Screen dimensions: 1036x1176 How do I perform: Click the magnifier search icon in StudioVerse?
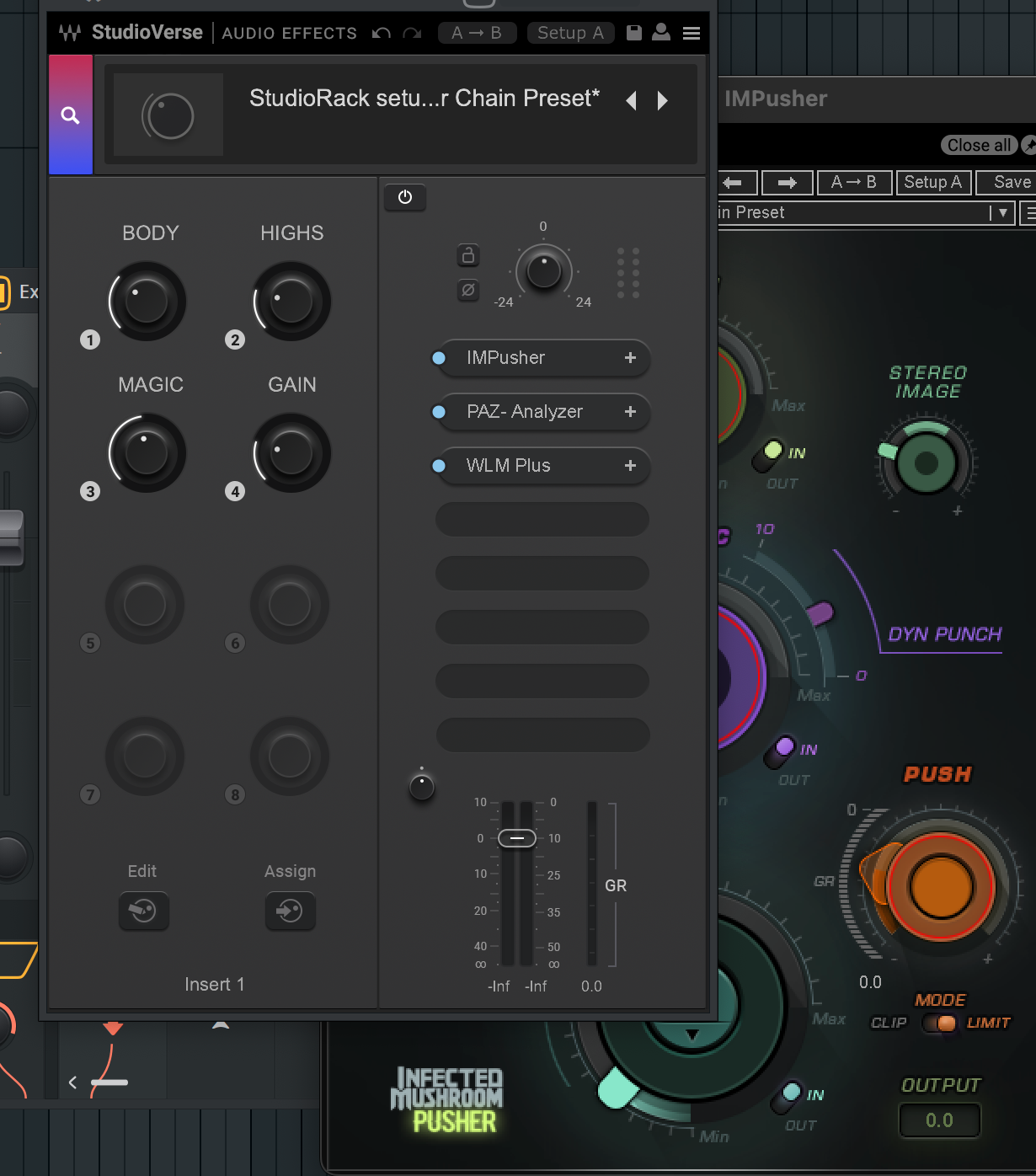click(x=71, y=115)
